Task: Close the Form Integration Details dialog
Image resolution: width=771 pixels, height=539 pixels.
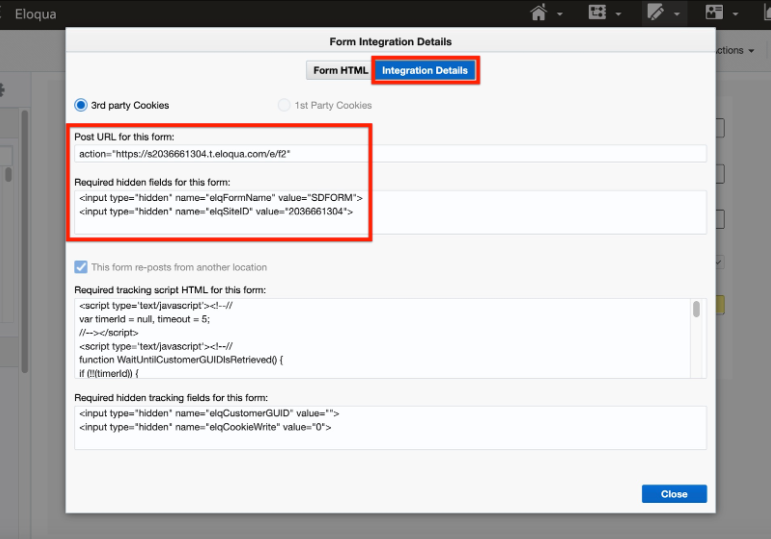Action: pos(674,494)
